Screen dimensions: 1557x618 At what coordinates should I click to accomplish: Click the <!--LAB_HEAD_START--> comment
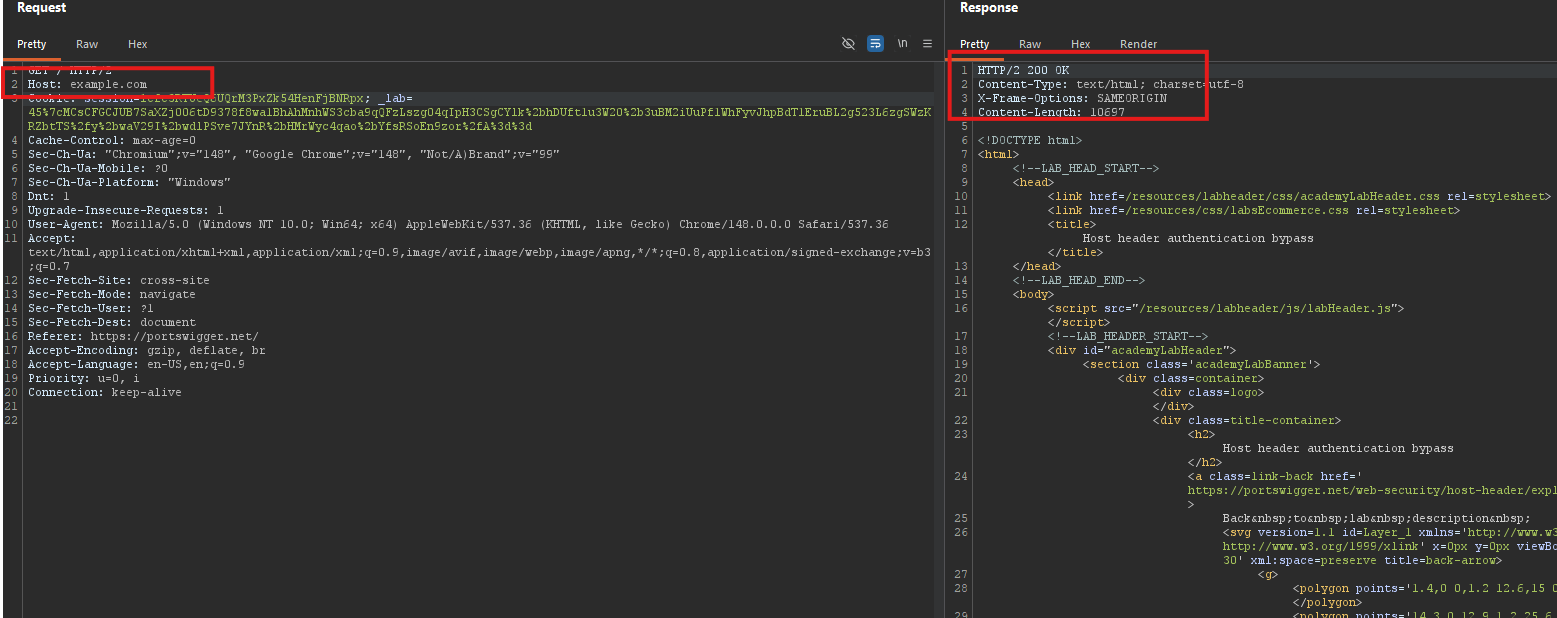[1086, 169]
